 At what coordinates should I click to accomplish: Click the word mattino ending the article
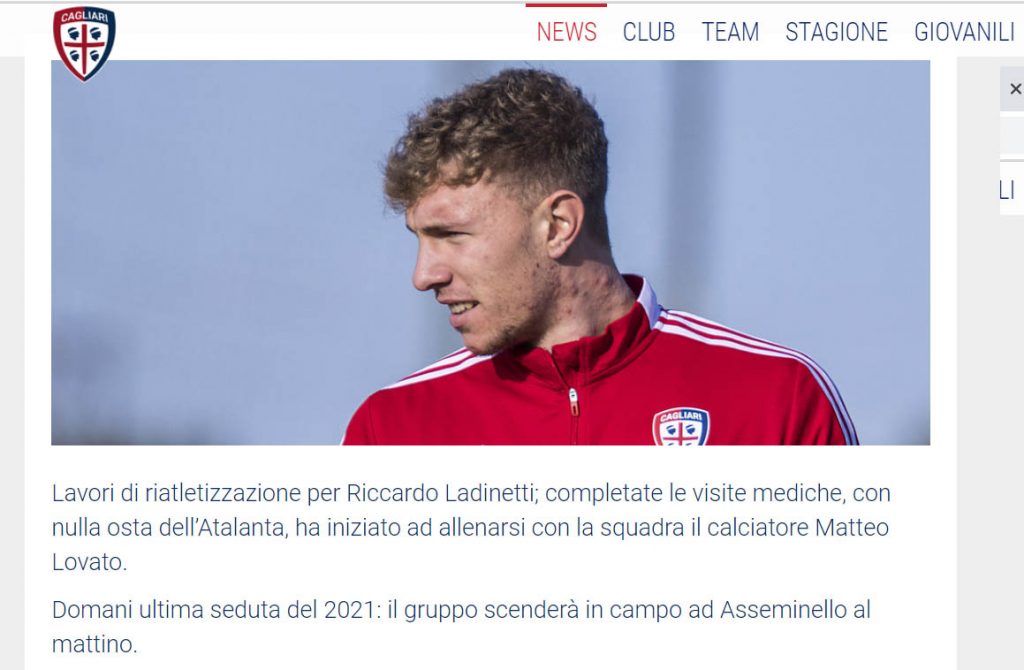(x=92, y=645)
